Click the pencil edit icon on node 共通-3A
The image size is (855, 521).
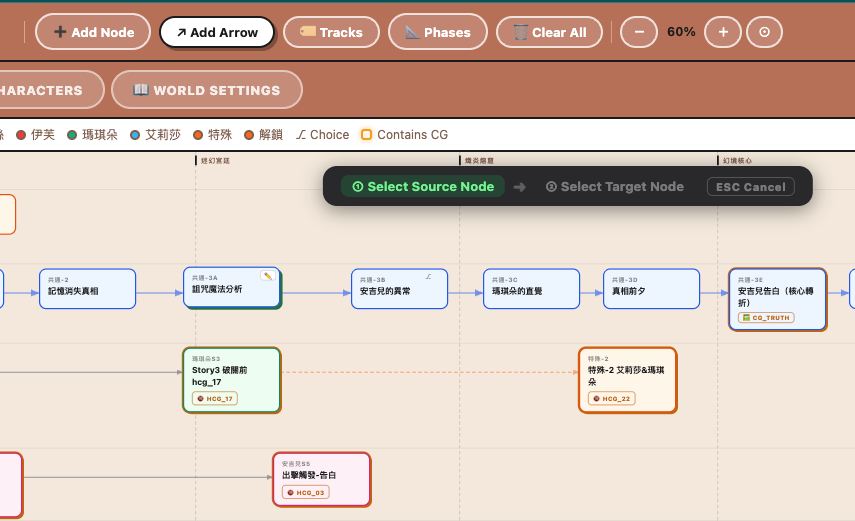pyautogui.click(x=267, y=276)
